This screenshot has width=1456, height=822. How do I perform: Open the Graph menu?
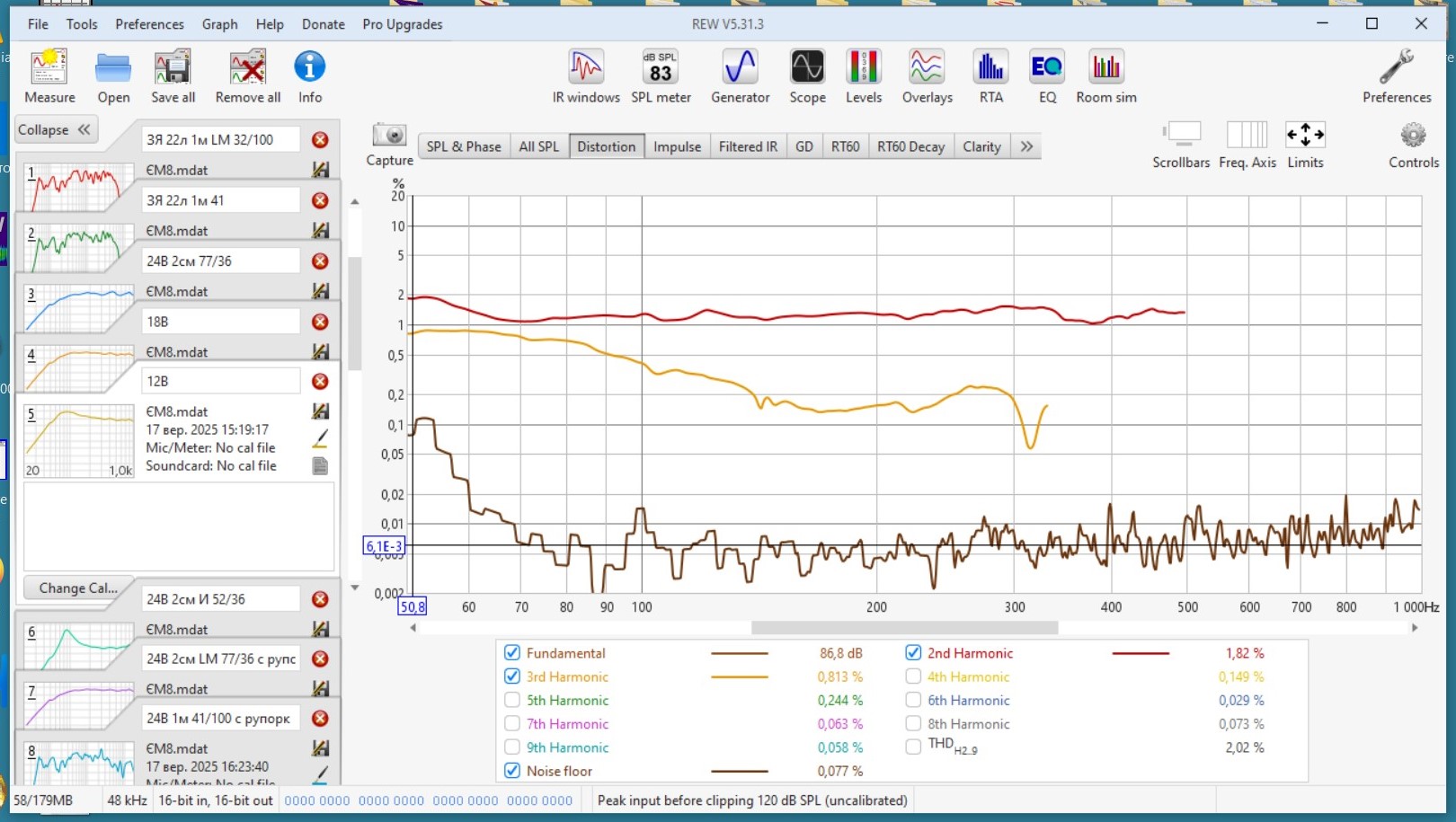219,24
